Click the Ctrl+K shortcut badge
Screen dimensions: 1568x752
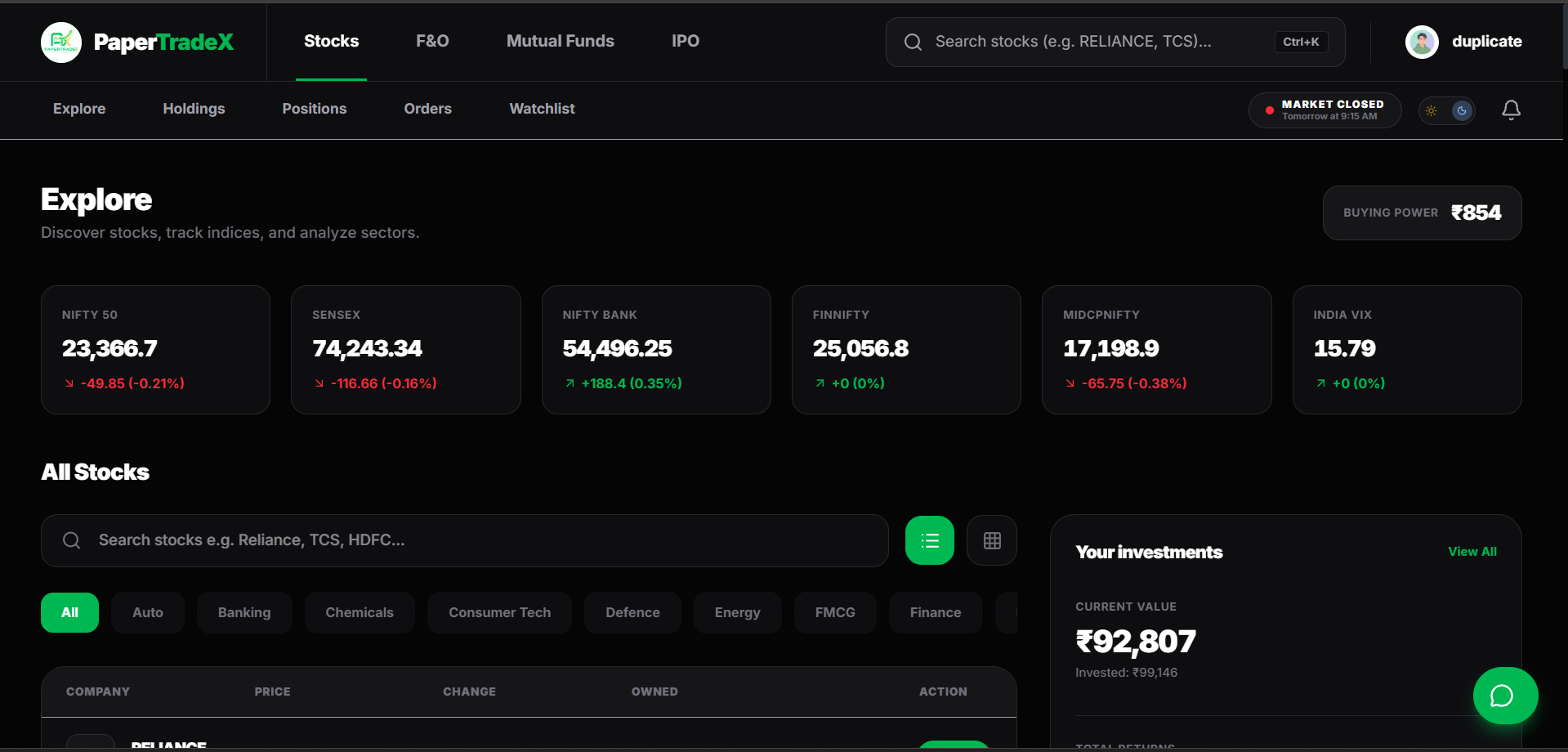[x=1301, y=42]
